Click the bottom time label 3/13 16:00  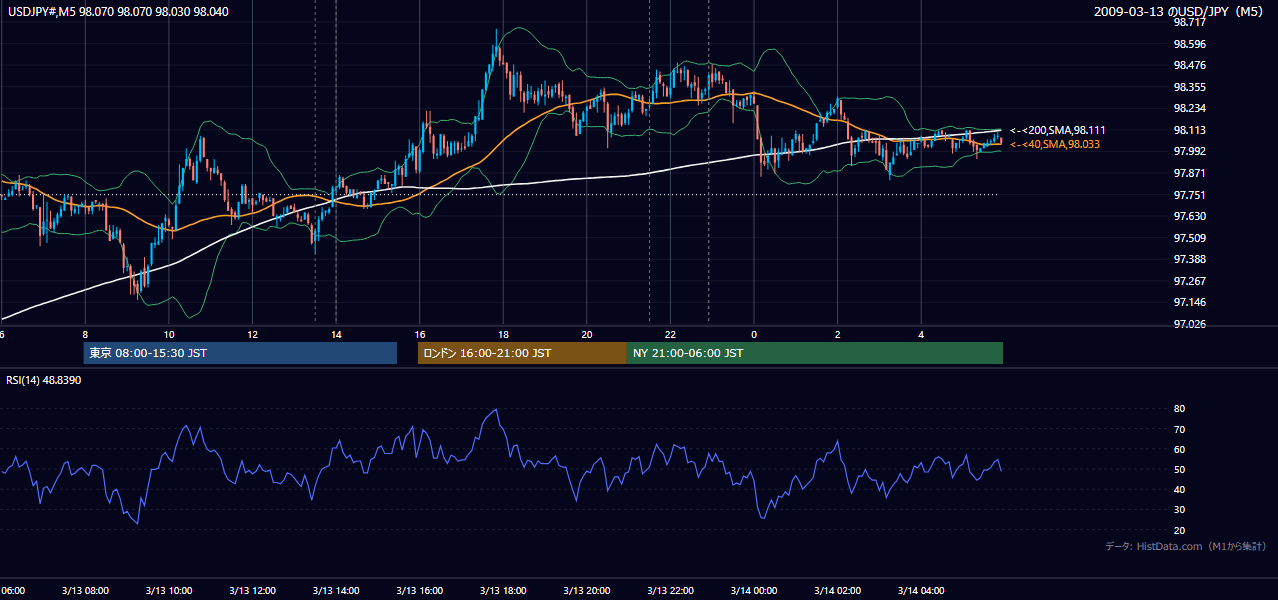(419, 591)
